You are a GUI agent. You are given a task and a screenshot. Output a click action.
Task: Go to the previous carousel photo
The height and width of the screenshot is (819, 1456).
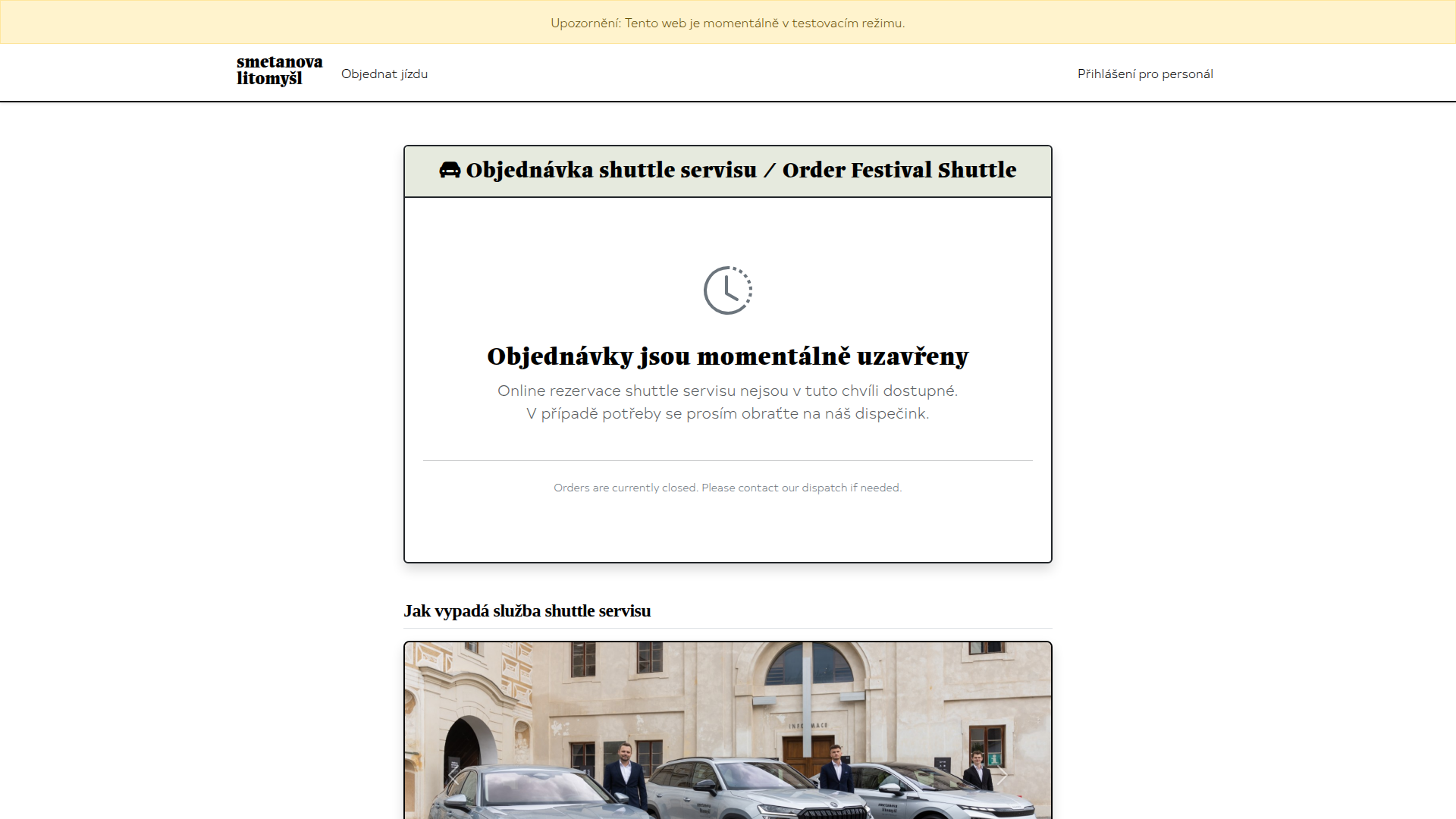point(453,775)
